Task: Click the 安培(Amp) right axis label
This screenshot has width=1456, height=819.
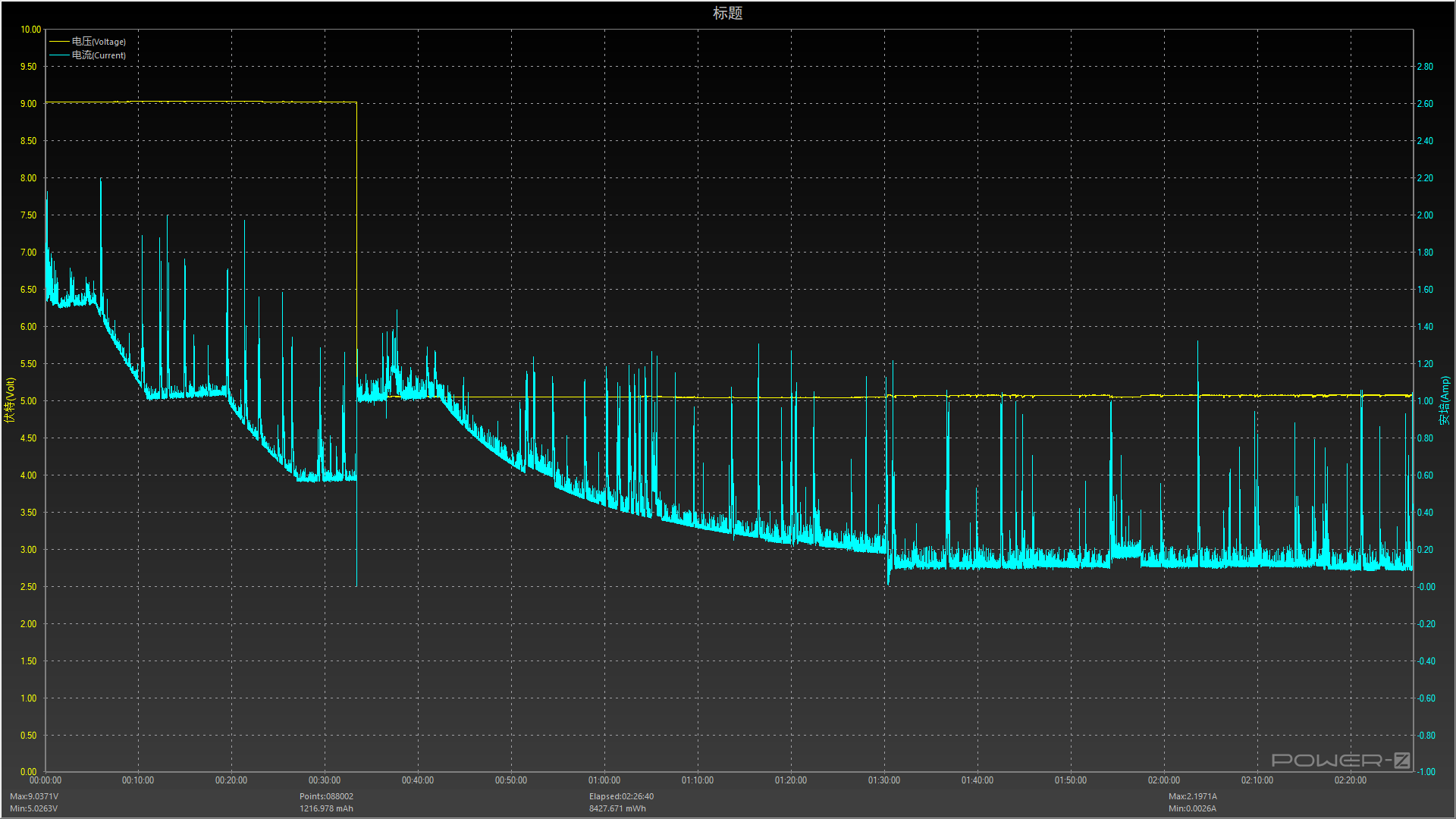Action: [x=1445, y=400]
